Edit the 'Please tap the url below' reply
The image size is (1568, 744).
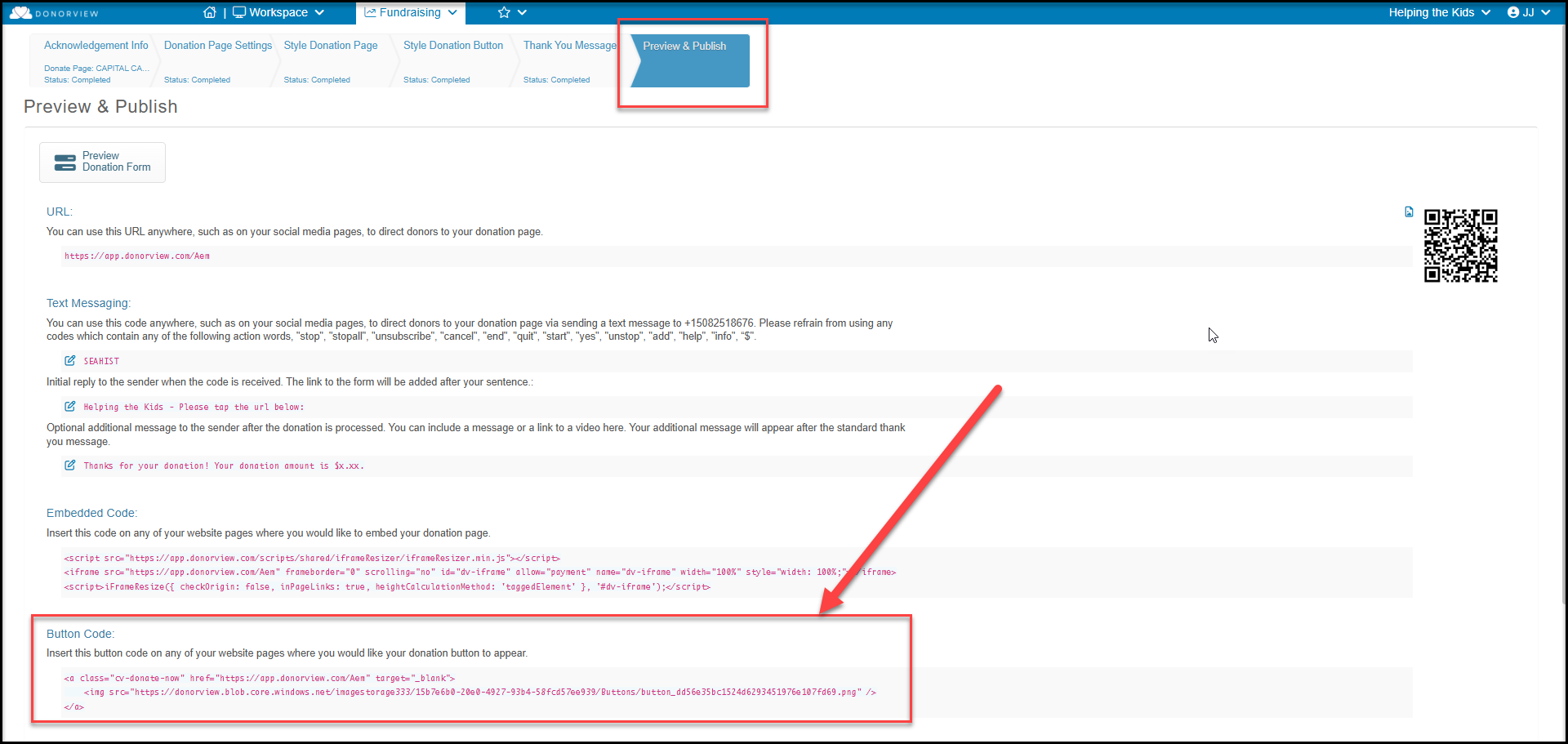tap(70, 406)
